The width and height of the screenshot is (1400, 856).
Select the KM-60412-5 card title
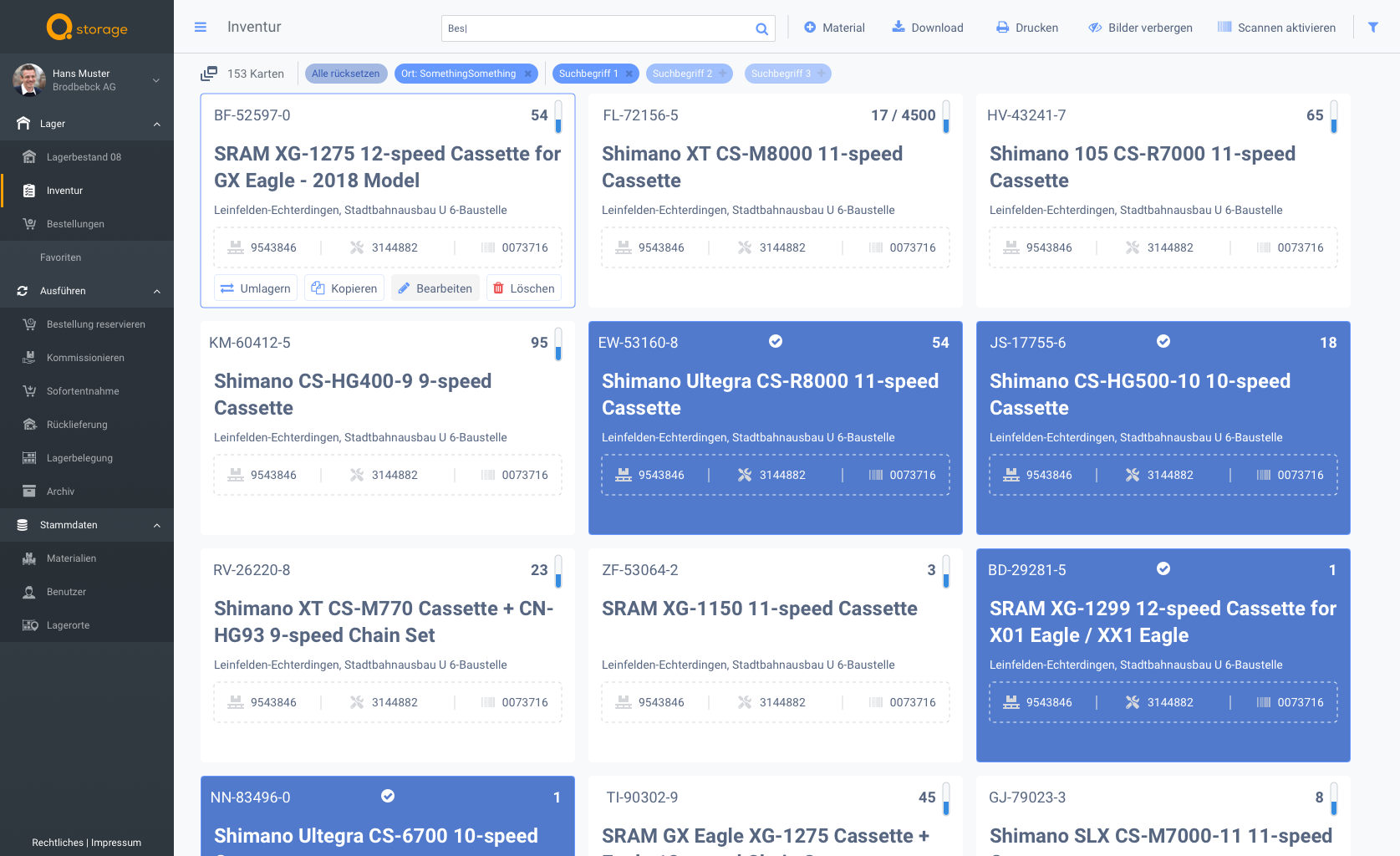coord(353,395)
